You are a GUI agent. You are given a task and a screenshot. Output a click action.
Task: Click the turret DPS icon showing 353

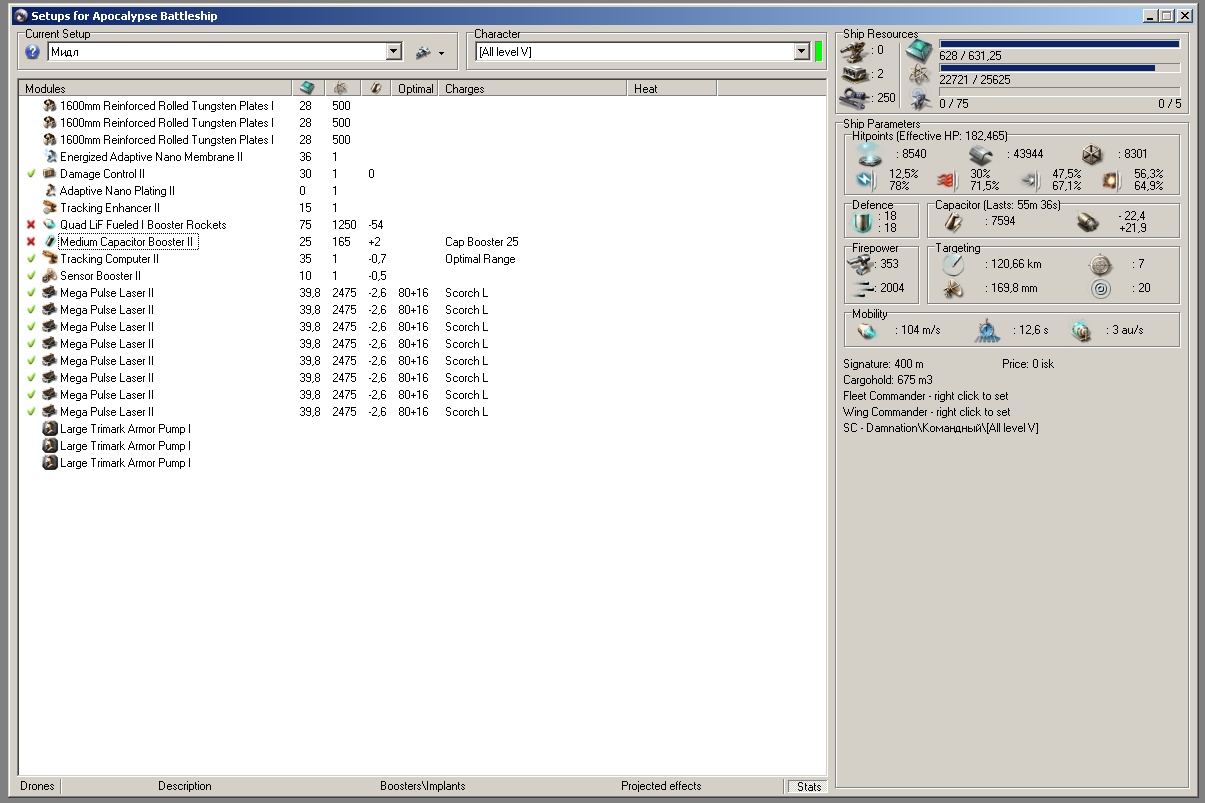pos(860,264)
